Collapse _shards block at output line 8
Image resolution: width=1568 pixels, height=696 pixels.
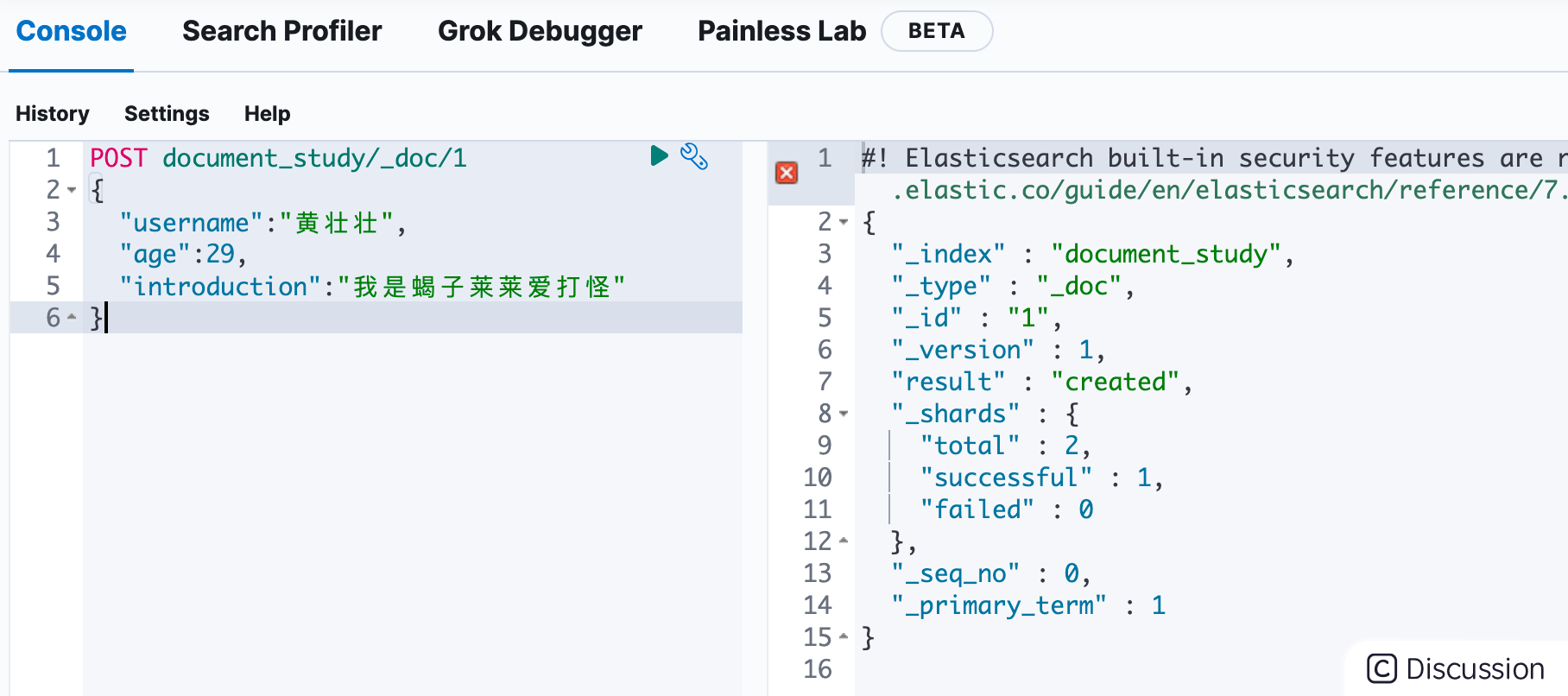(844, 414)
